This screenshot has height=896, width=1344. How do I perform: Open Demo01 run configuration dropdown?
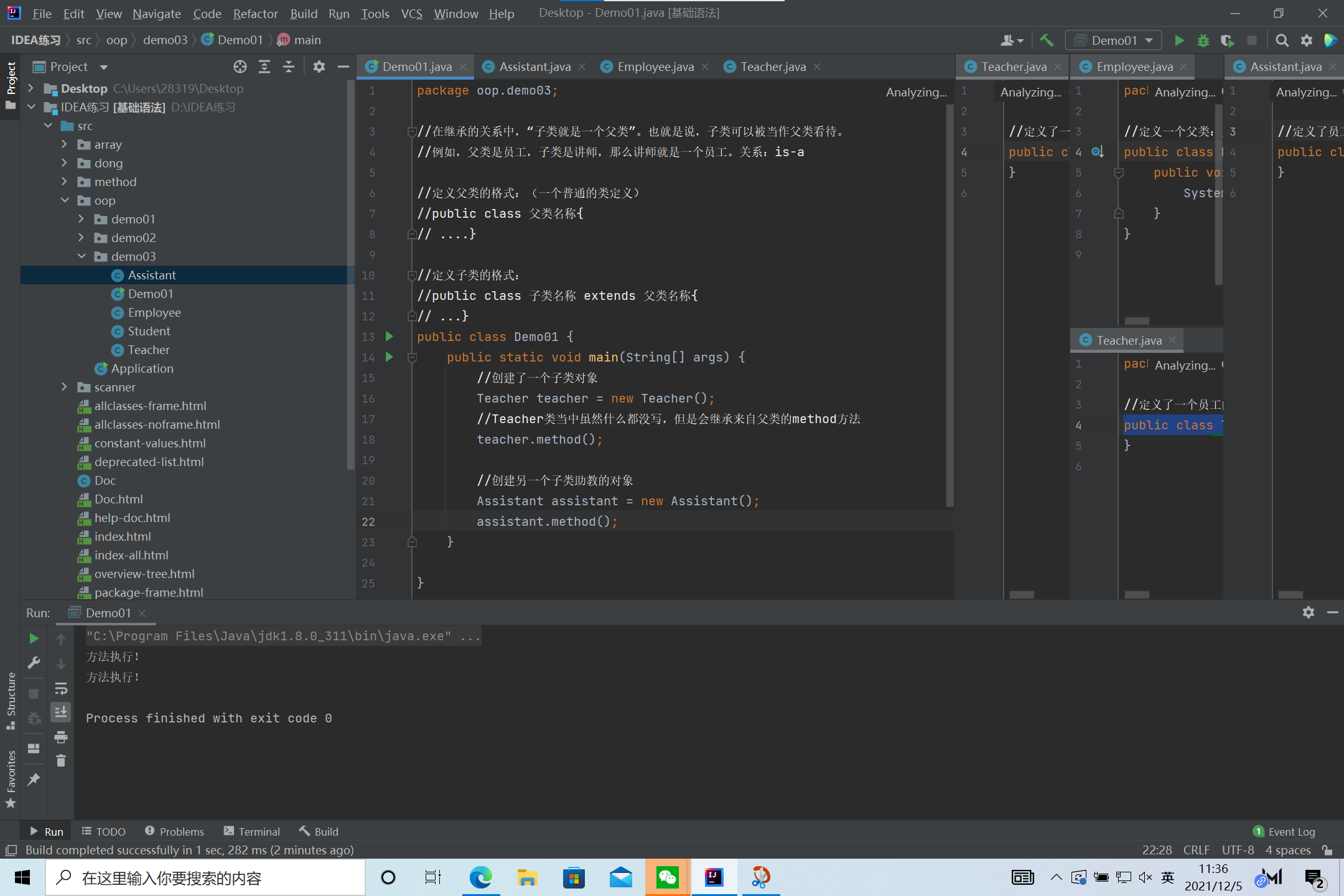[x=1113, y=40]
